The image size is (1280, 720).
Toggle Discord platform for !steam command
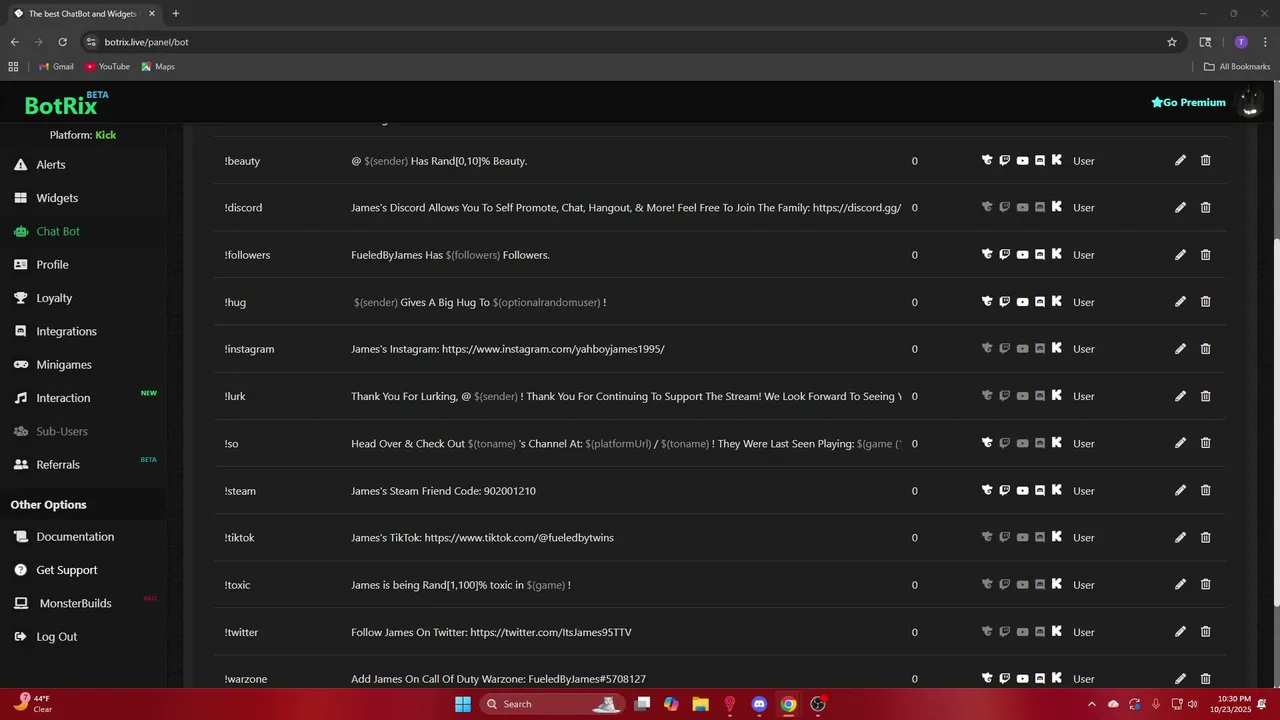coord(1040,490)
